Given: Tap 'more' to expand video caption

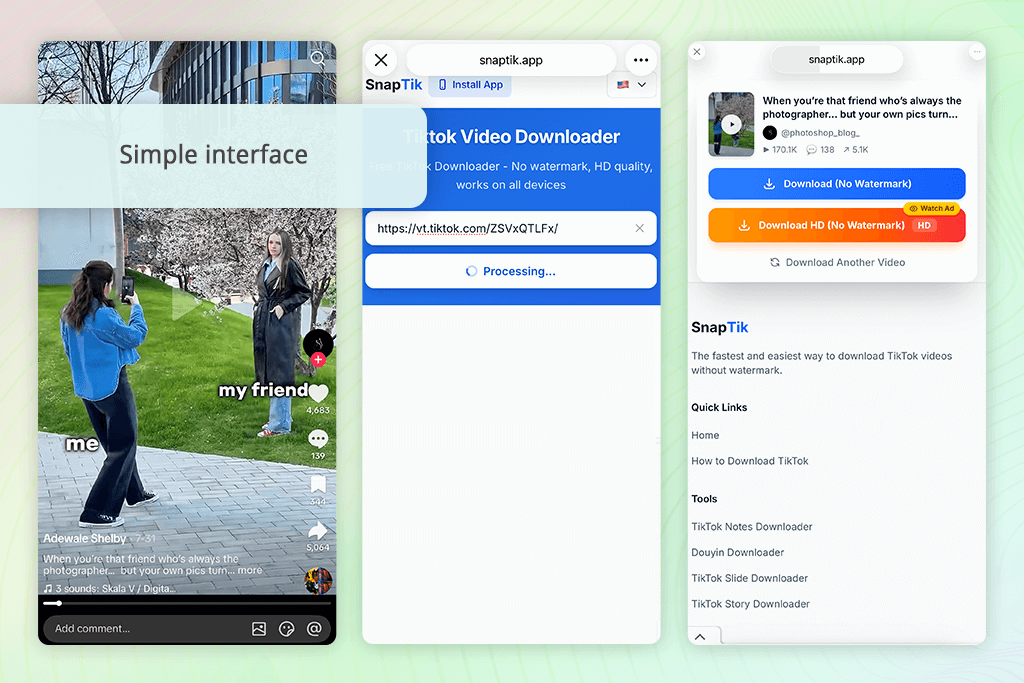Looking at the screenshot, I should (249, 570).
